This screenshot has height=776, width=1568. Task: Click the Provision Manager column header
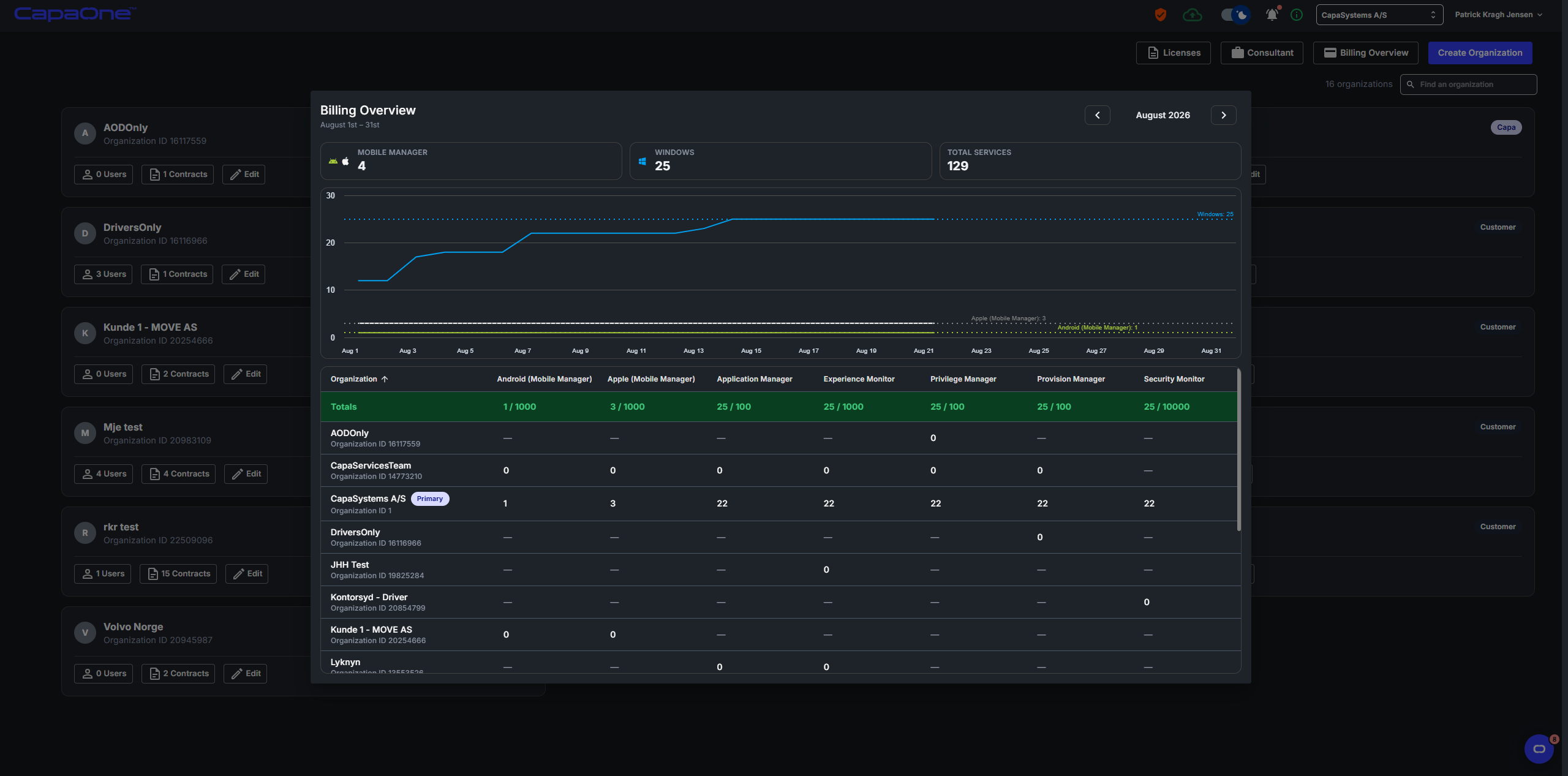point(1071,379)
